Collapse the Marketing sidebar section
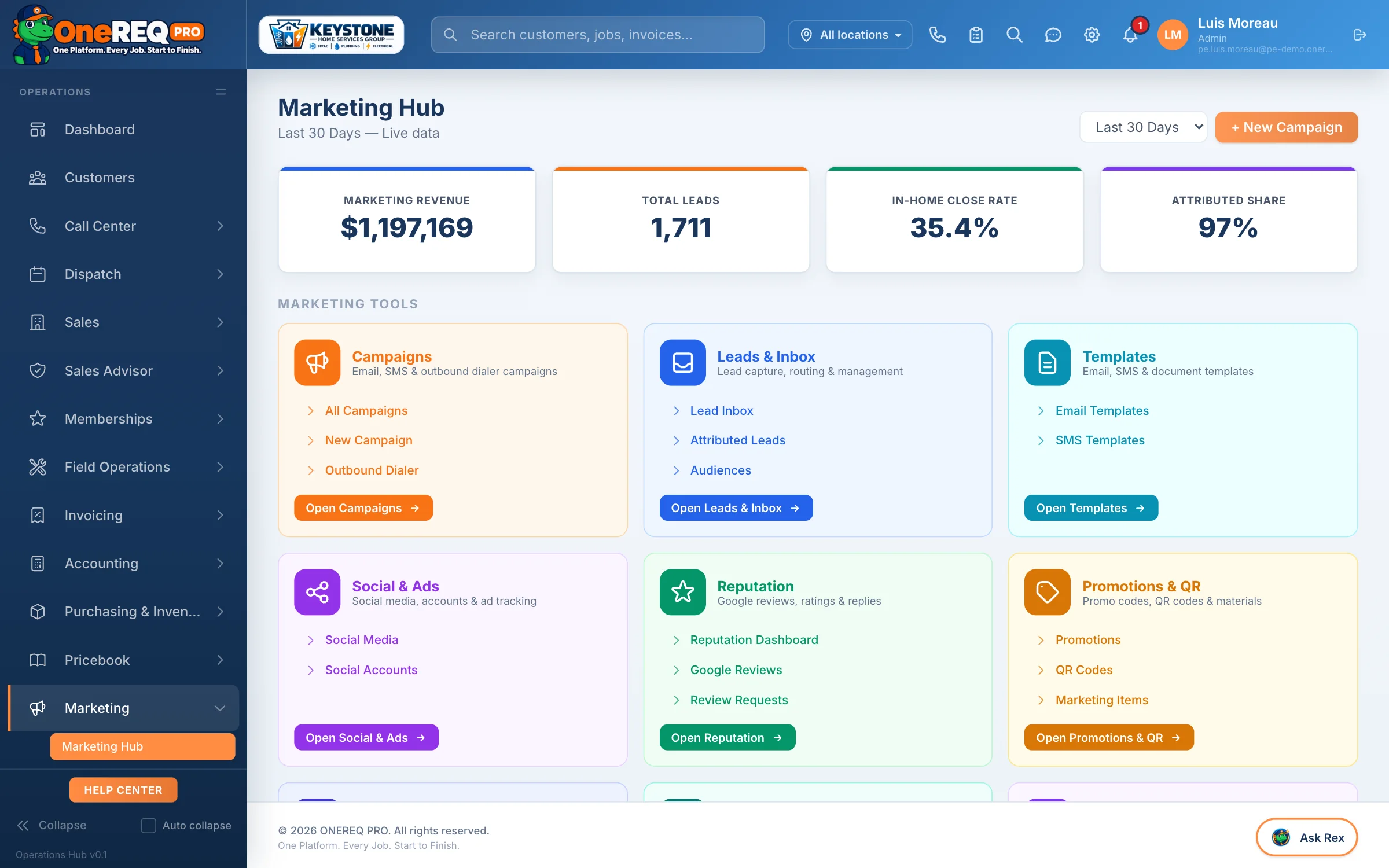Image resolution: width=1389 pixels, height=868 pixels. [123, 708]
